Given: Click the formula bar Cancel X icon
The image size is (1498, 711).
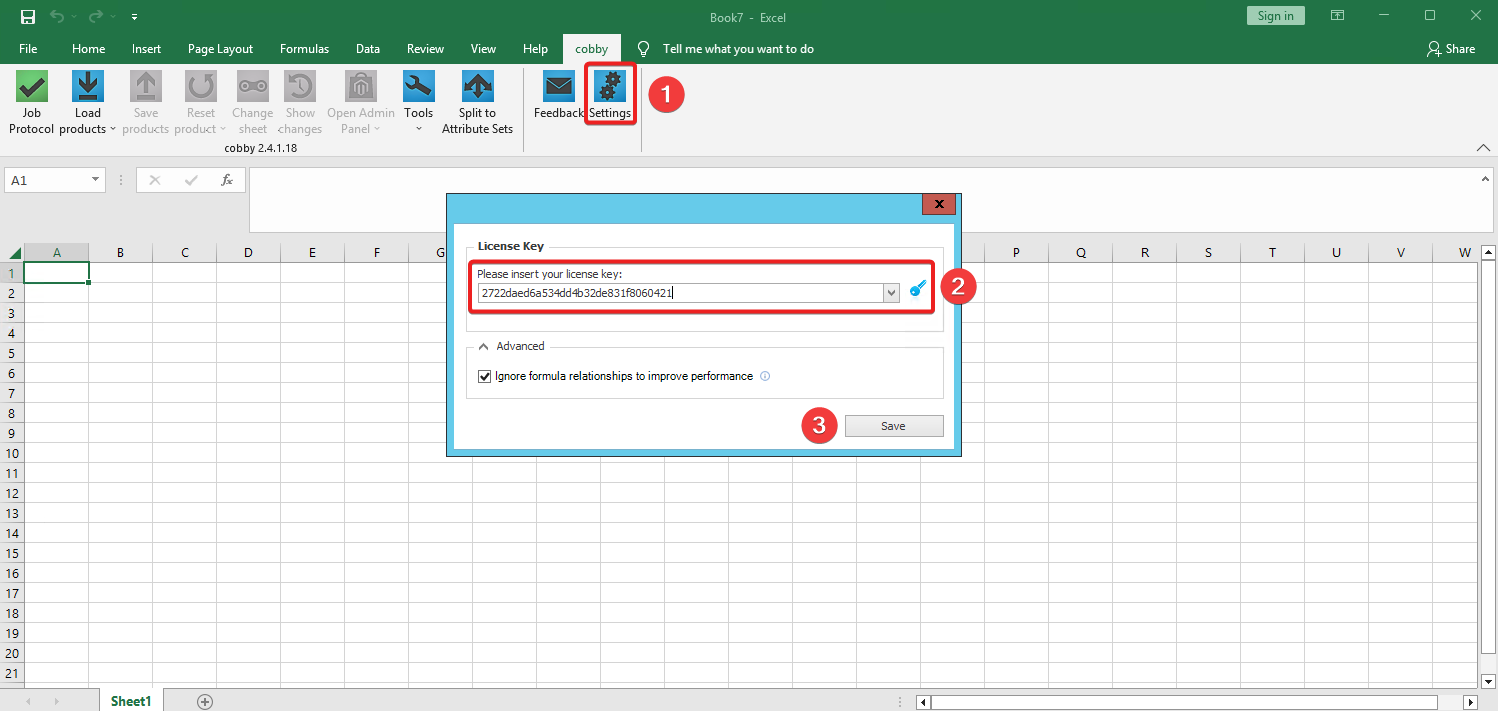Looking at the screenshot, I should point(155,180).
